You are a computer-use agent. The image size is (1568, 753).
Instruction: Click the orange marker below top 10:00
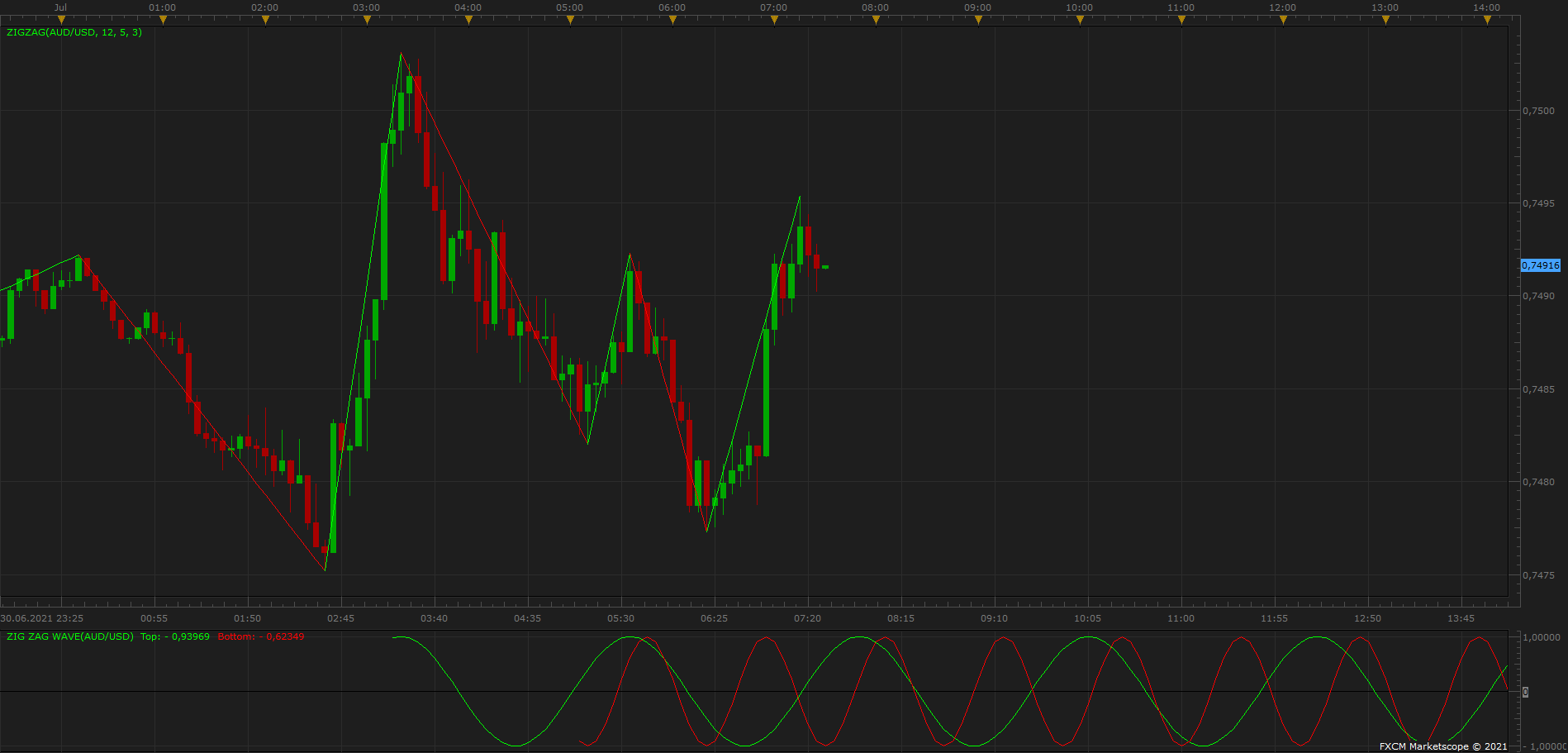[x=1080, y=20]
